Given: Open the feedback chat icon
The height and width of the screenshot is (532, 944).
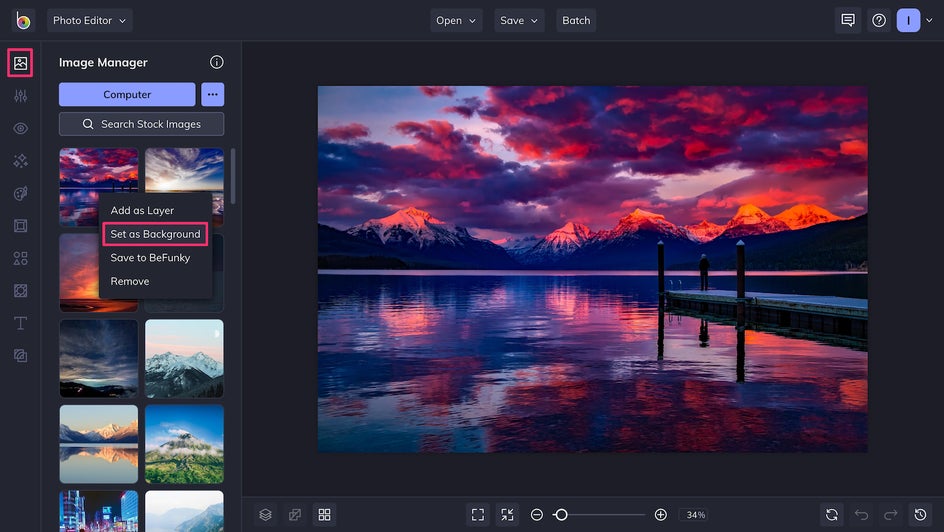Looking at the screenshot, I should pyautogui.click(x=848, y=20).
